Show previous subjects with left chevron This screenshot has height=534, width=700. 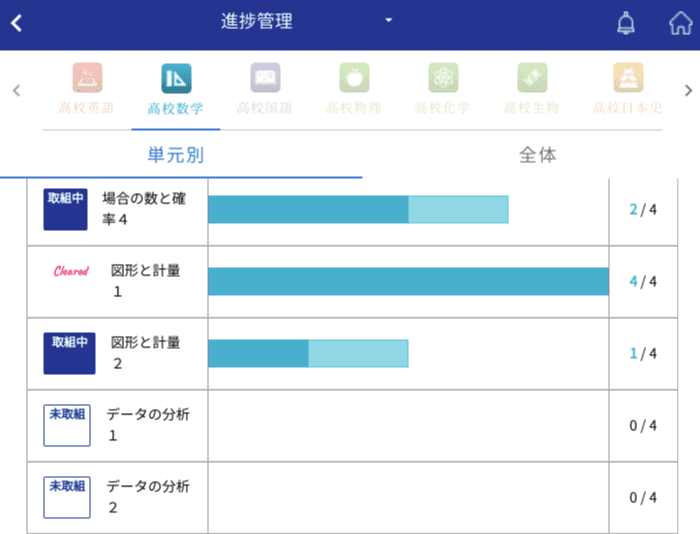click(x=17, y=91)
